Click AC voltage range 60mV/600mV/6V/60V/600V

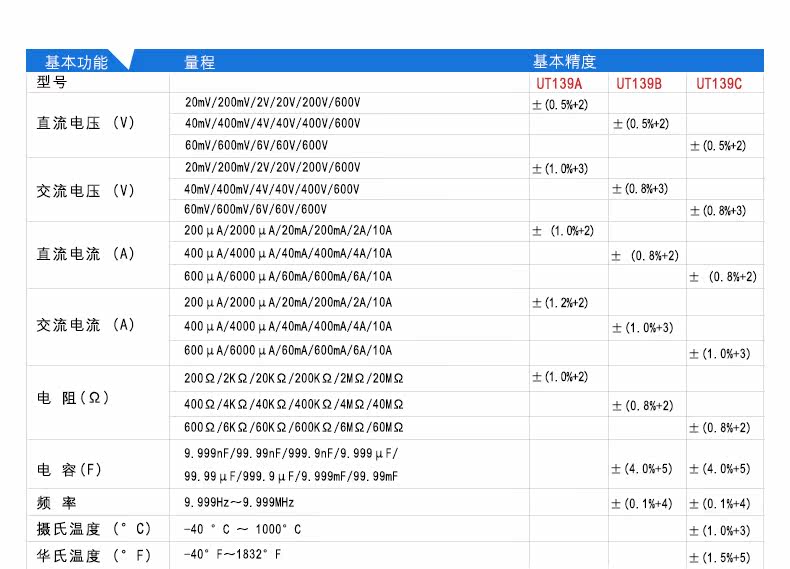255,209
